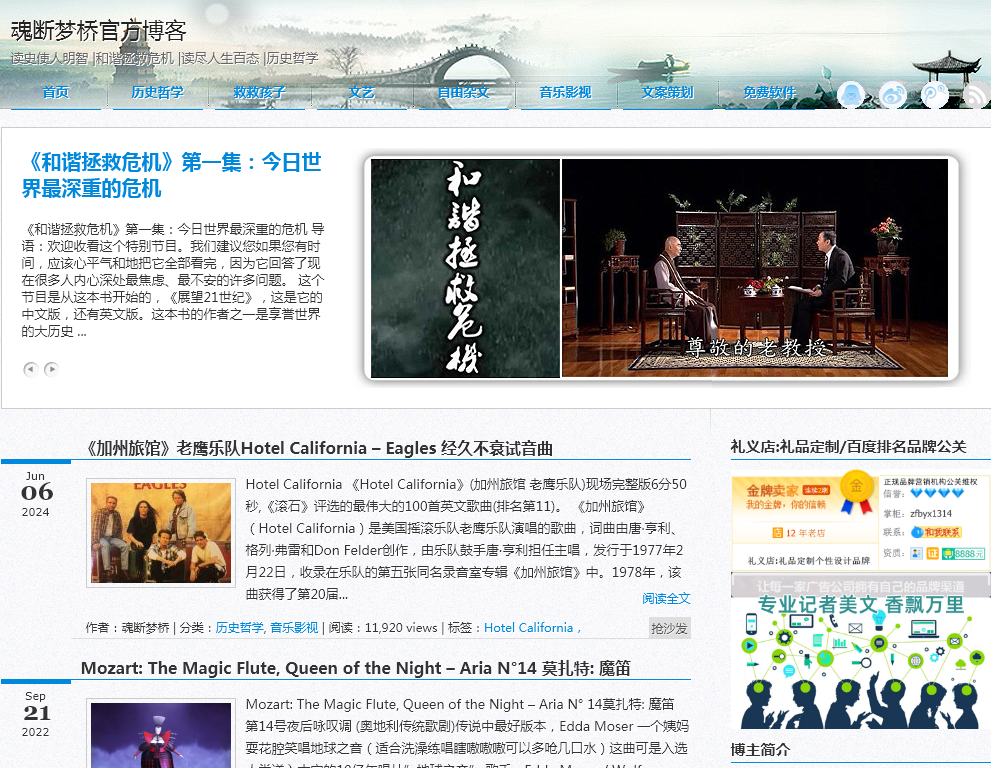Click the 礼义店:礼品定制 sidebar heading
The width and height of the screenshot is (991, 768).
tap(848, 447)
